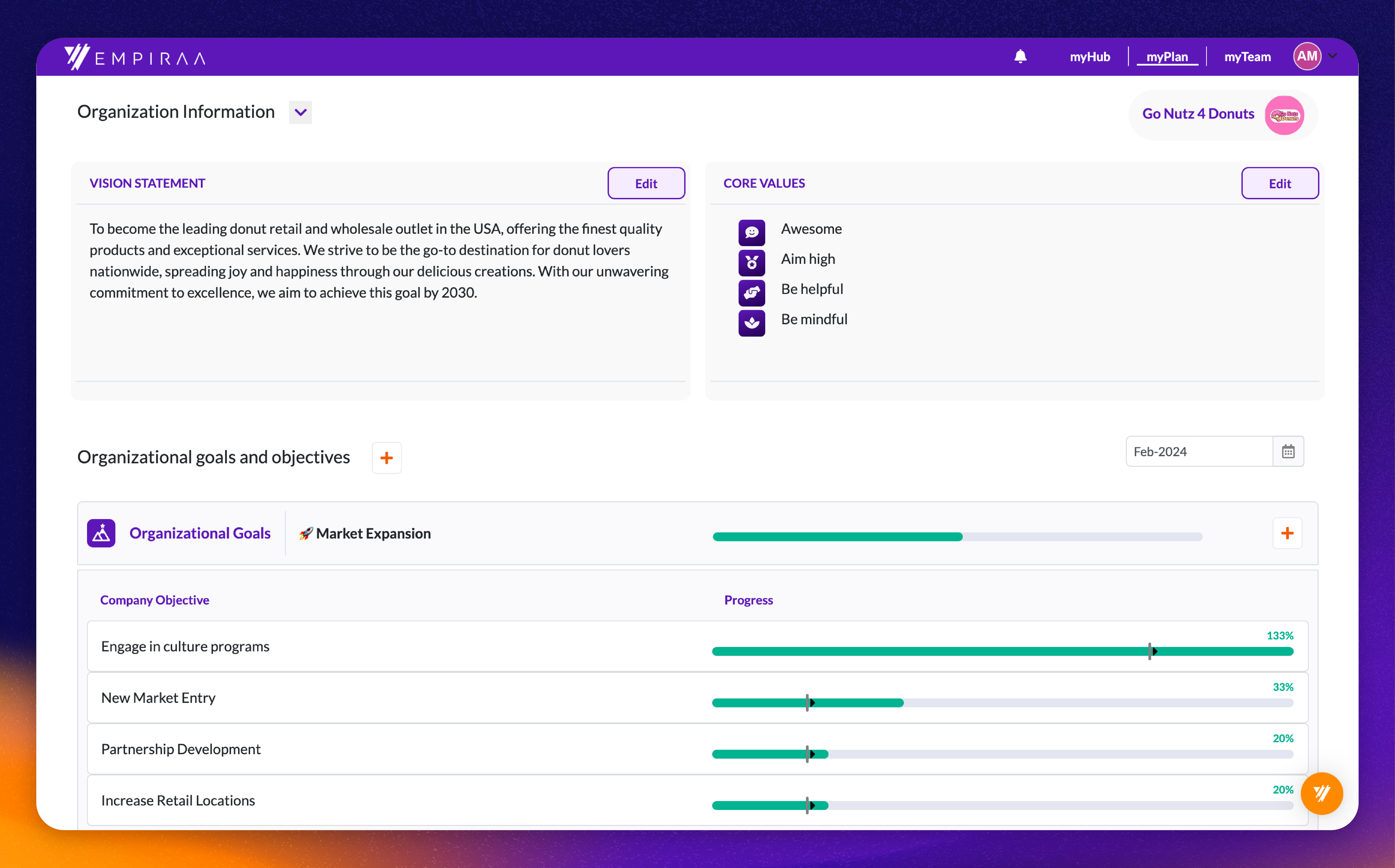Click the Go Nutz 4 Donuts logo
This screenshot has width=1395, height=868.
(x=1284, y=115)
